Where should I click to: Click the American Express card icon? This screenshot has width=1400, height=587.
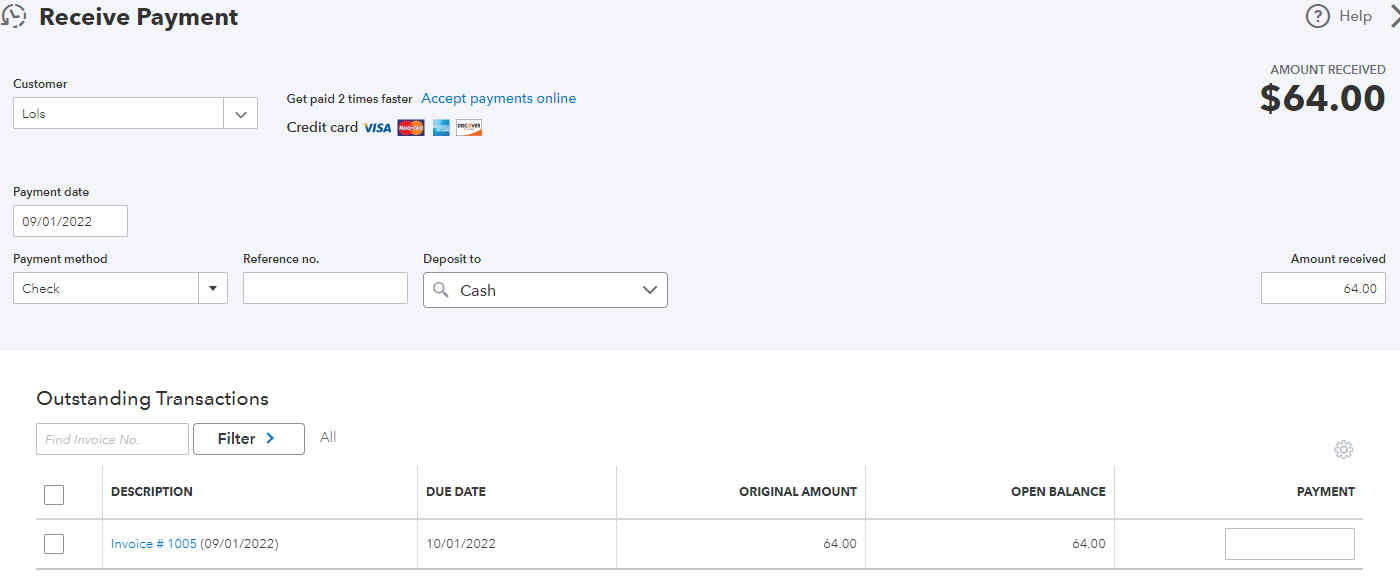[x=441, y=128]
